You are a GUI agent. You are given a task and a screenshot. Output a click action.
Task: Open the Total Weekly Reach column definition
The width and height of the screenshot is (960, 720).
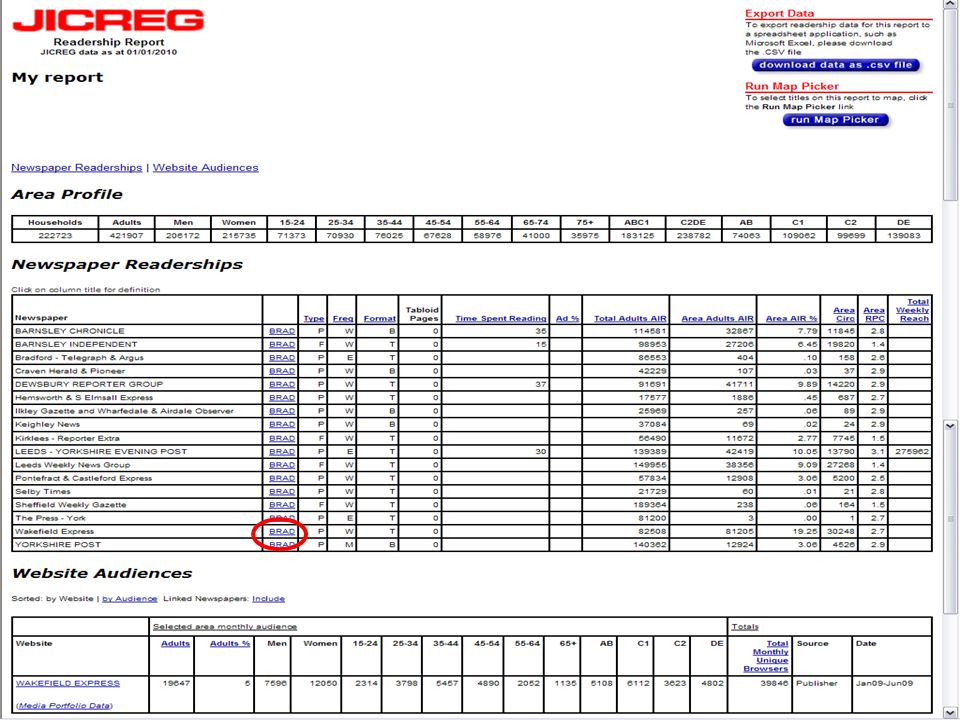point(913,310)
